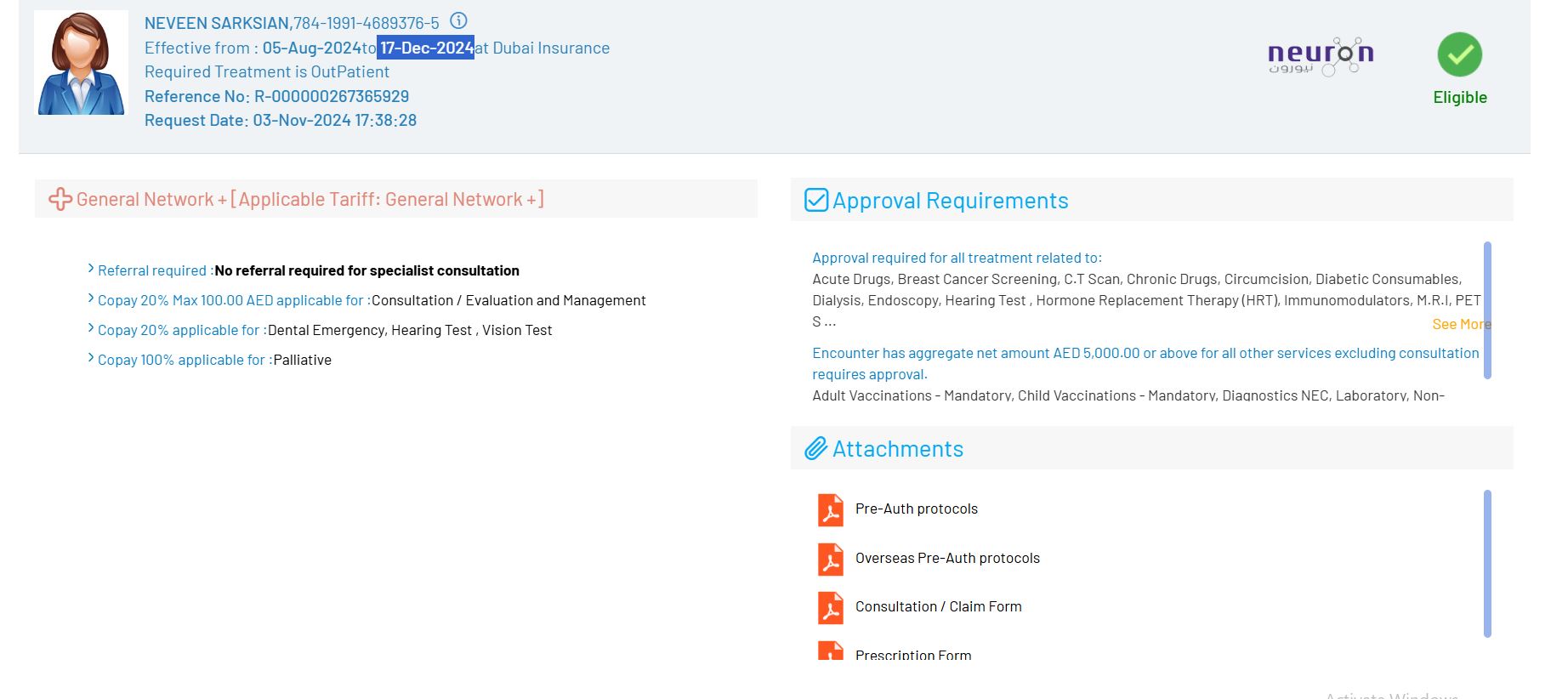
Task: Click the Approval Requirements checkbox icon
Action: click(816, 200)
